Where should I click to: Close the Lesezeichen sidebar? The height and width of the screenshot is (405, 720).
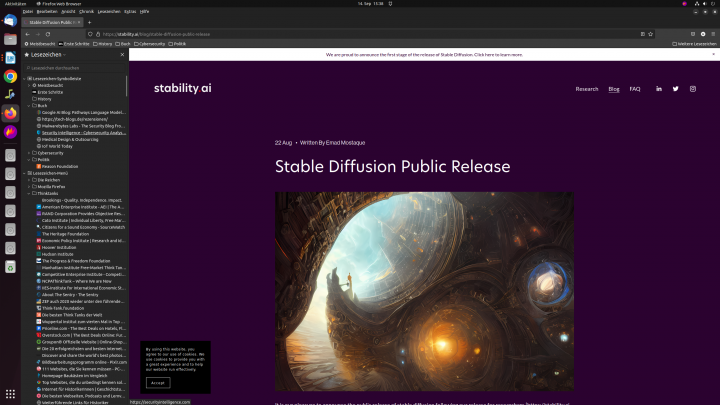tap(122, 55)
